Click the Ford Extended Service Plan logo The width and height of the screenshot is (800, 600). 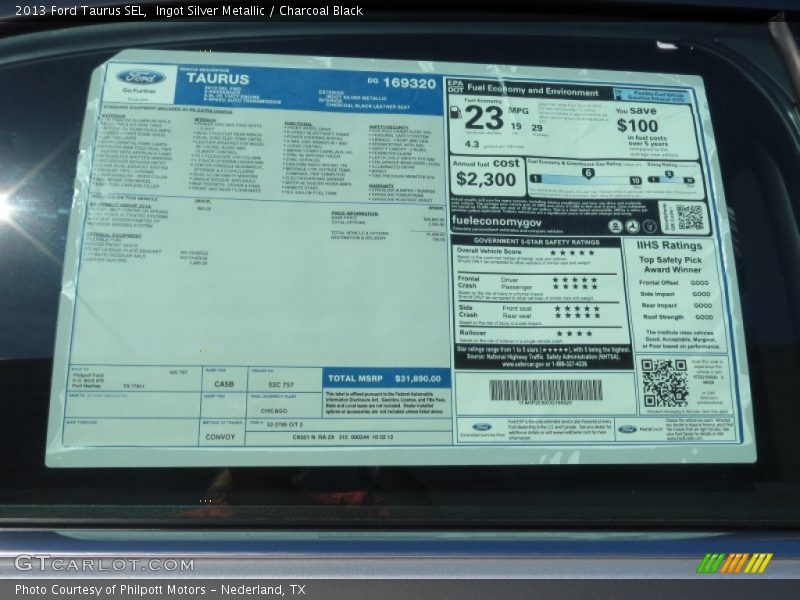[x=482, y=427]
